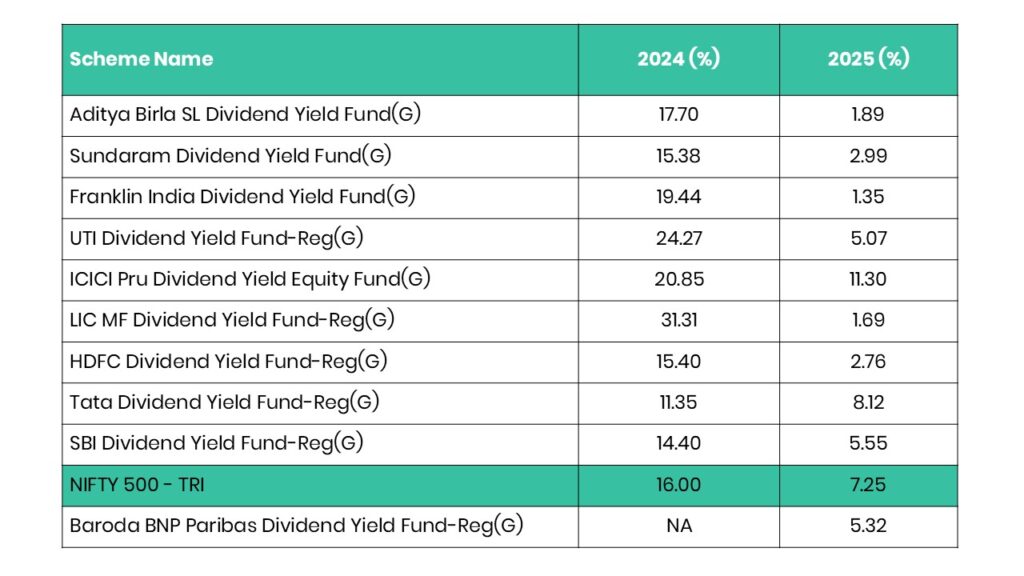Click HDFC Dividend Yield Fund-Reg name

(x=228, y=361)
